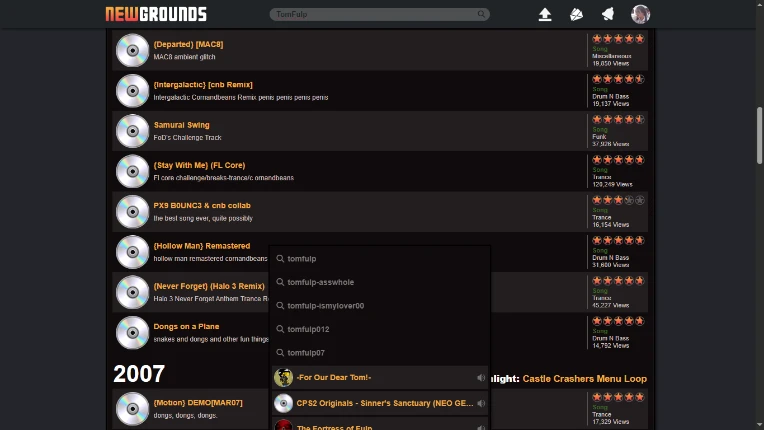Click star rating of Samurai Swing
Image resolution: width=764 pixels, height=430 pixels.
618,119
